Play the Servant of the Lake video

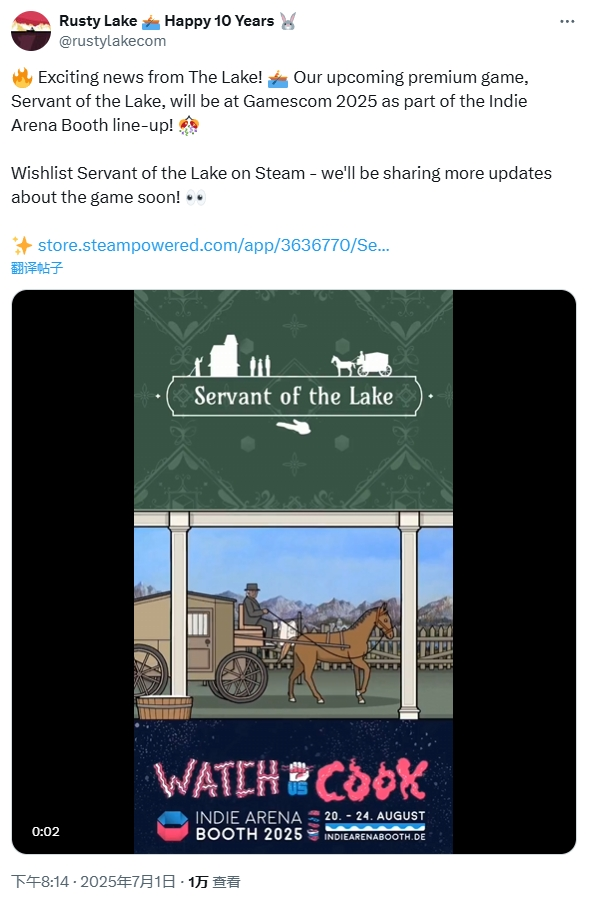click(x=293, y=572)
